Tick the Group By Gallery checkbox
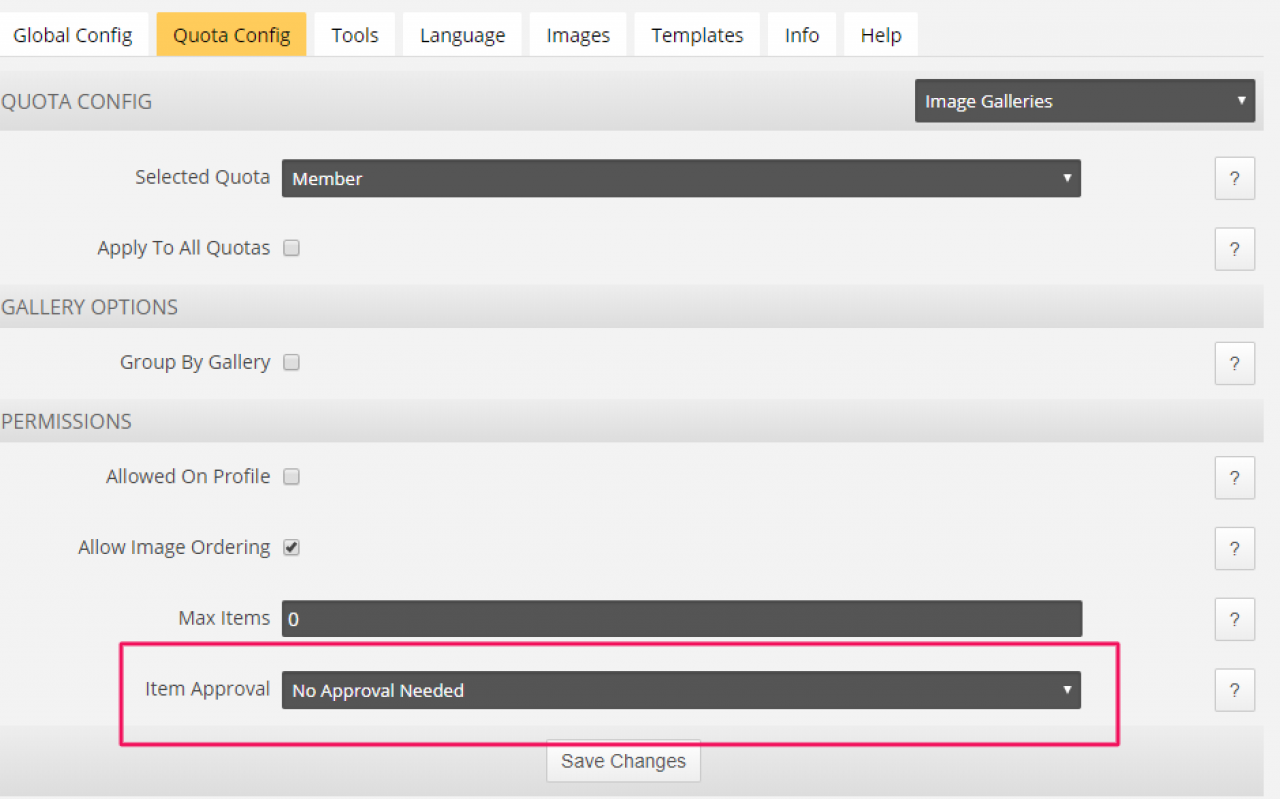This screenshot has width=1280, height=799. [x=291, y=362]
